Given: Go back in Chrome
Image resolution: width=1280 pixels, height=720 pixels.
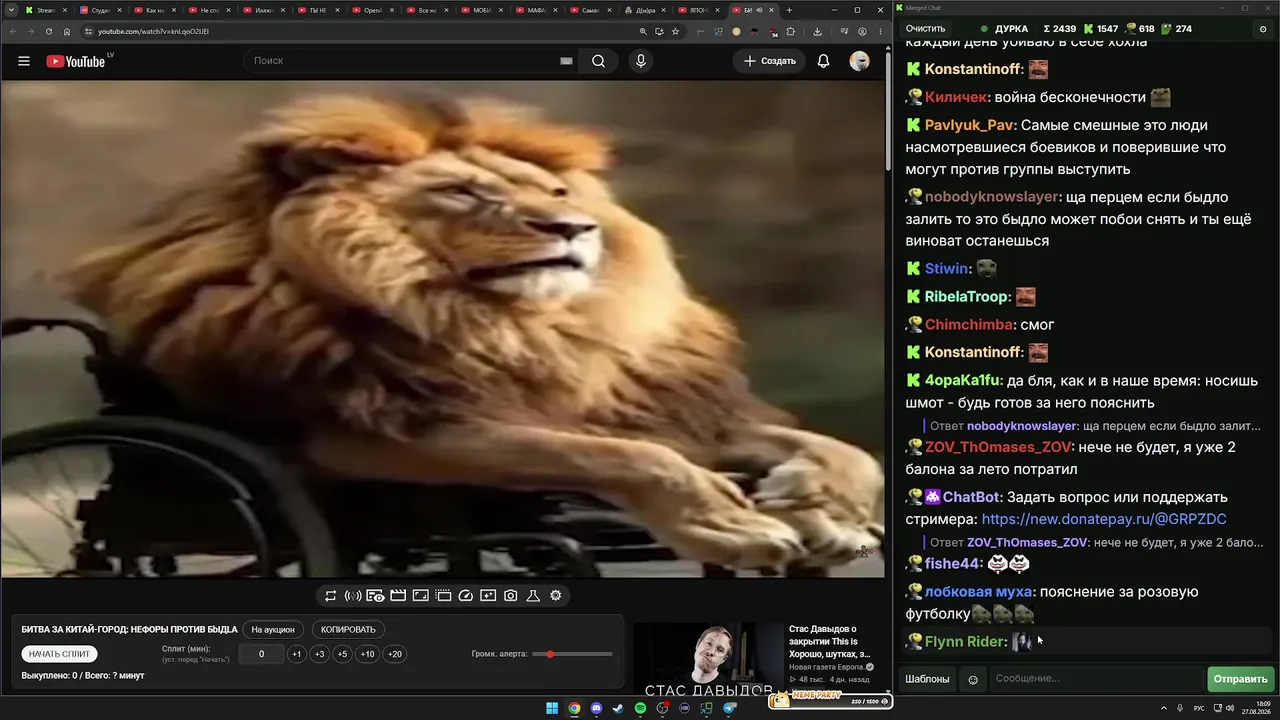Looking at the screenshot, I should coord(13,31).
